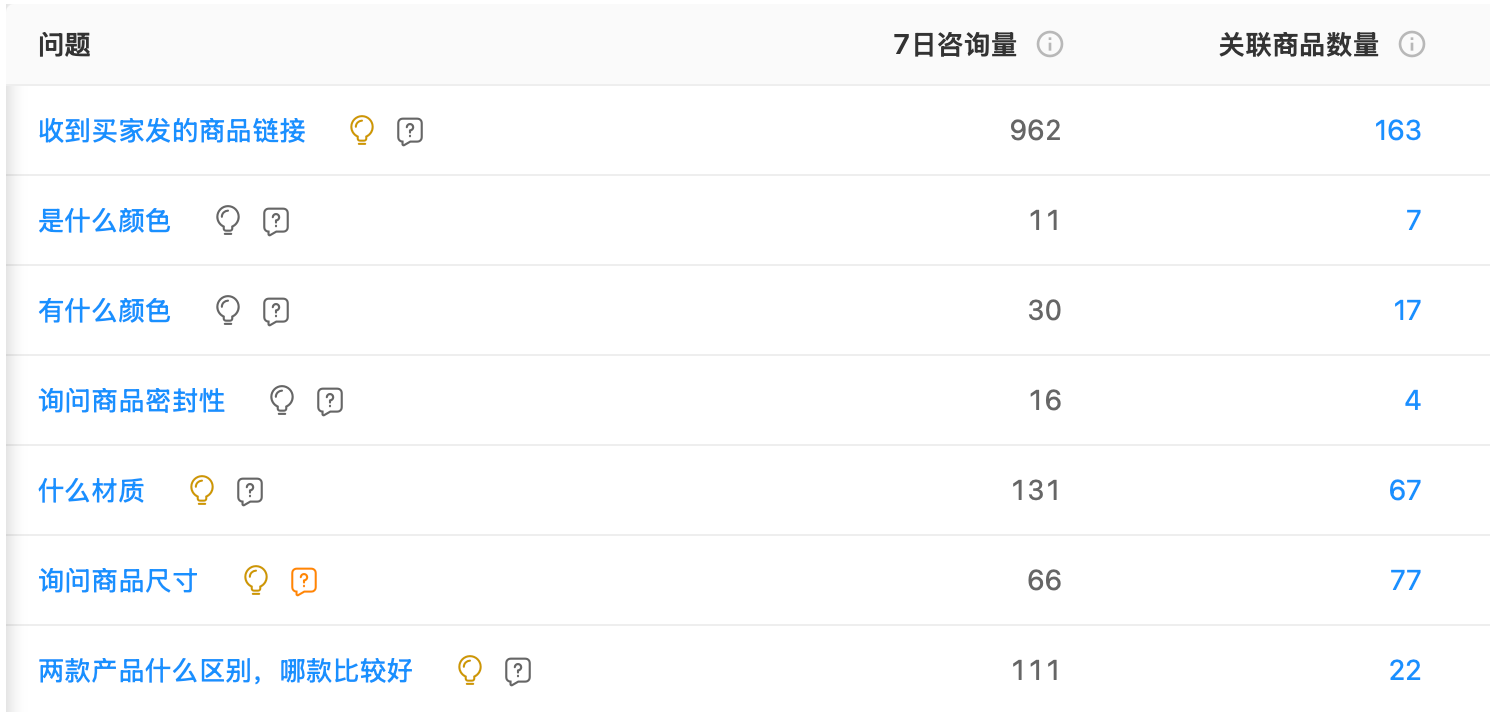The height and width of the screenshot is (712, 1490).
Task: Click lightbulb icon beside 有什么颜色
Action: tap(228, 310)
